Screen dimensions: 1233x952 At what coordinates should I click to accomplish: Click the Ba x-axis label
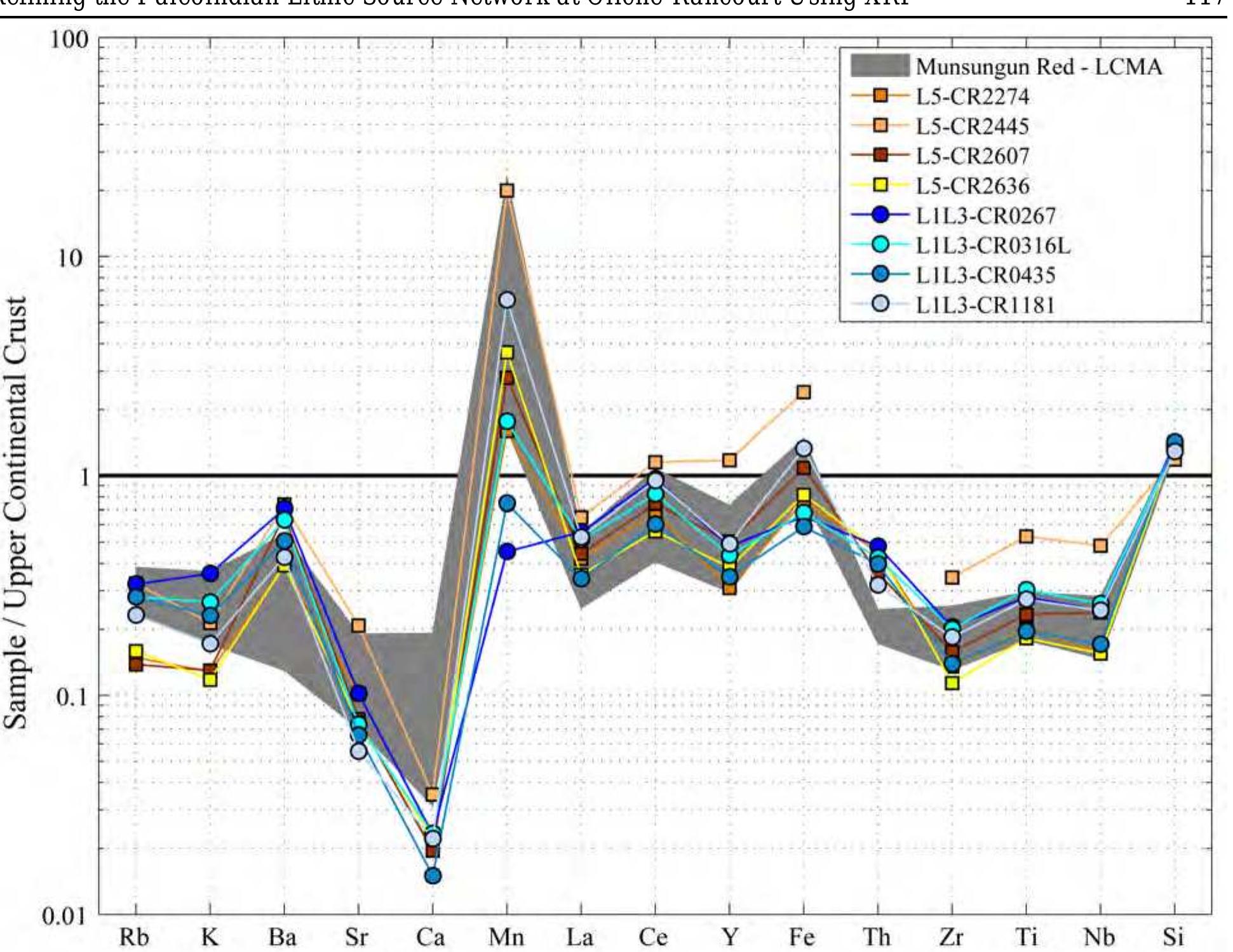[283, 937]
